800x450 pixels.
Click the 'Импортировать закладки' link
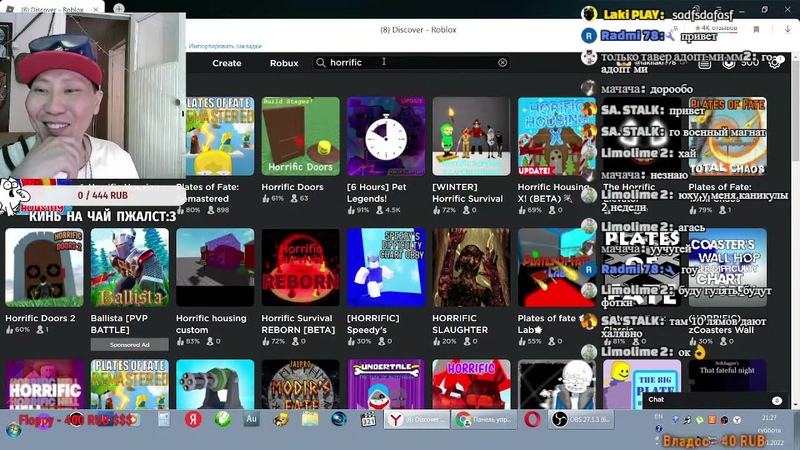[x=225, y=46]
